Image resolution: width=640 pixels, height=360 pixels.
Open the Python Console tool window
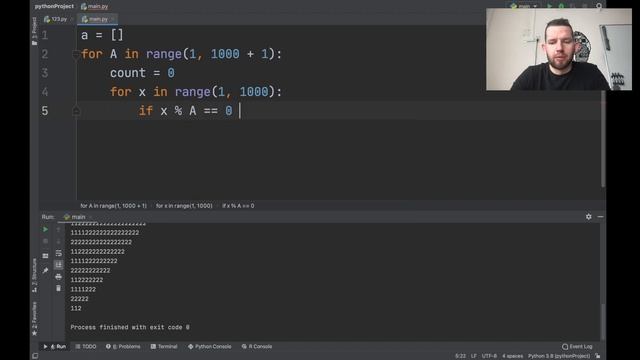209,347
